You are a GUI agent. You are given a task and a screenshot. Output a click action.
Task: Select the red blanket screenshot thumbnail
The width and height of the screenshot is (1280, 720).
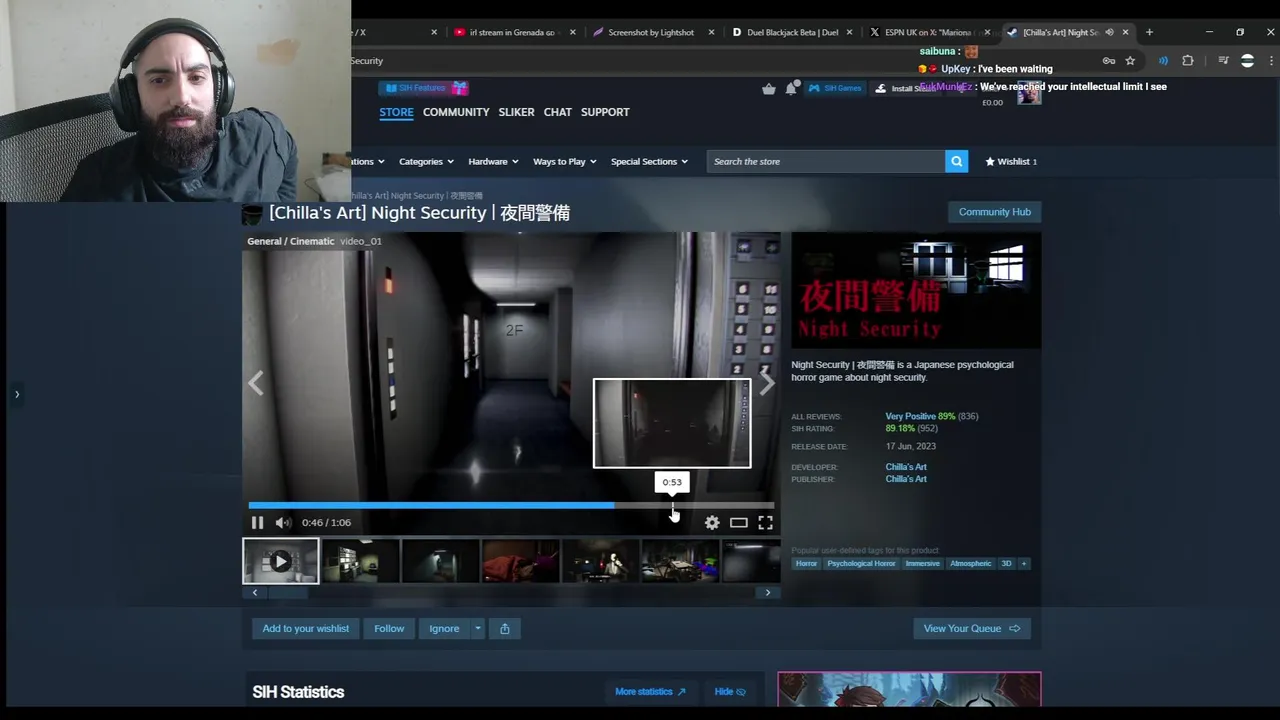(520, 561)
